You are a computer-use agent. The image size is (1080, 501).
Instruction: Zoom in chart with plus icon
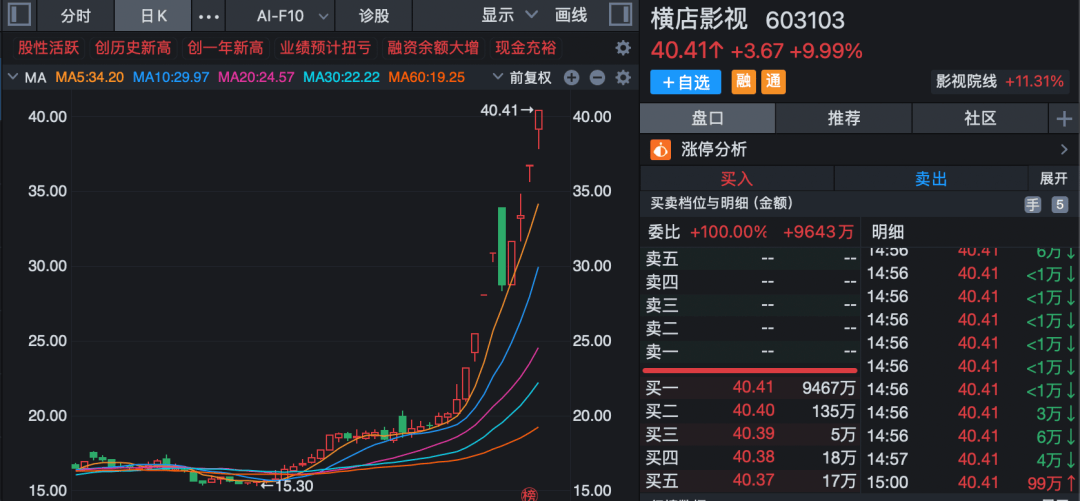(x=571, y=78)
